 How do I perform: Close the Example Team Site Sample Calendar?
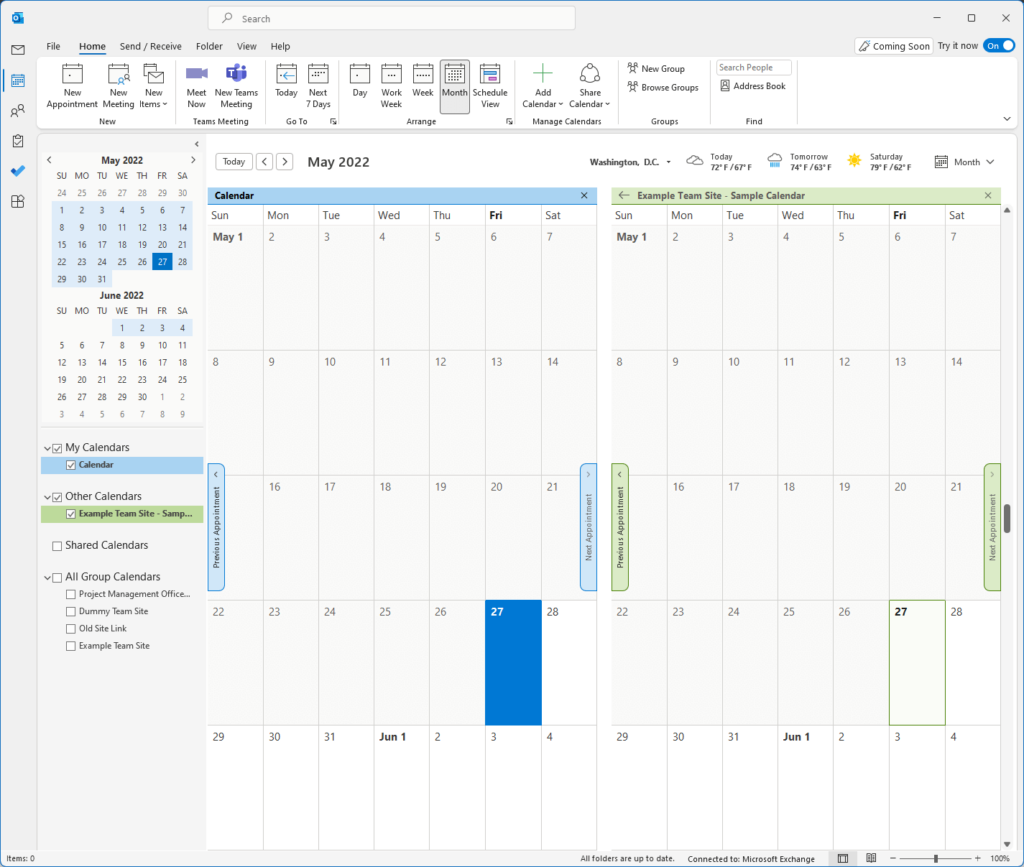(988, 195)
